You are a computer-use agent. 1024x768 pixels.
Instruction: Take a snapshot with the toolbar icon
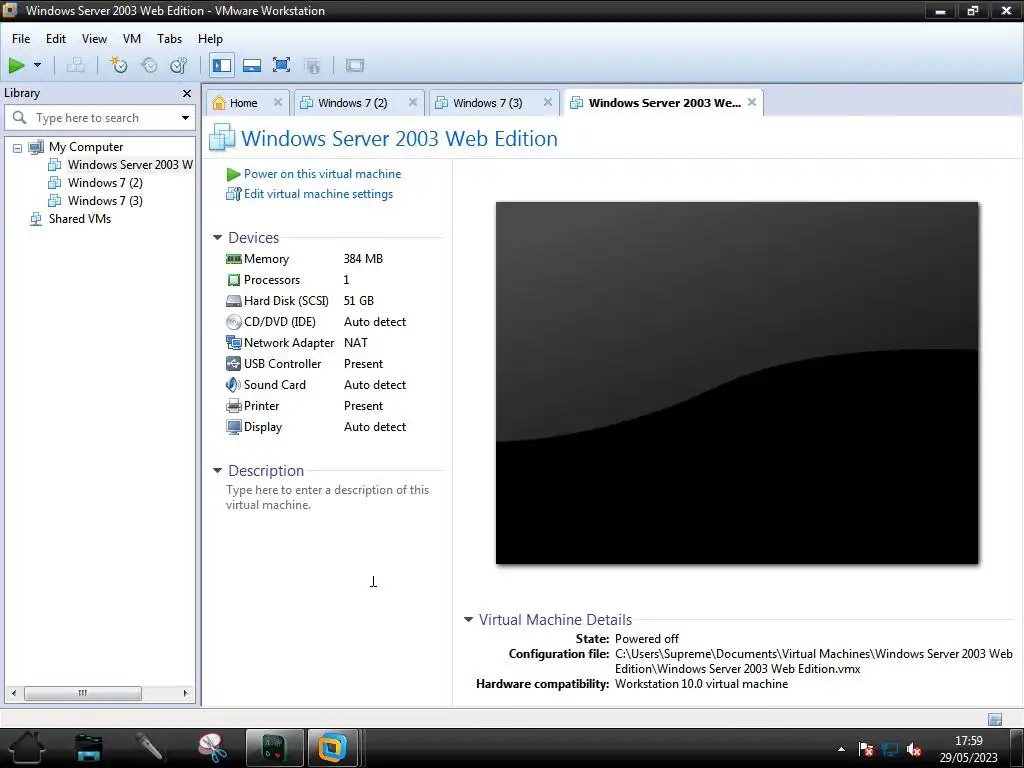tap(118, 65)
